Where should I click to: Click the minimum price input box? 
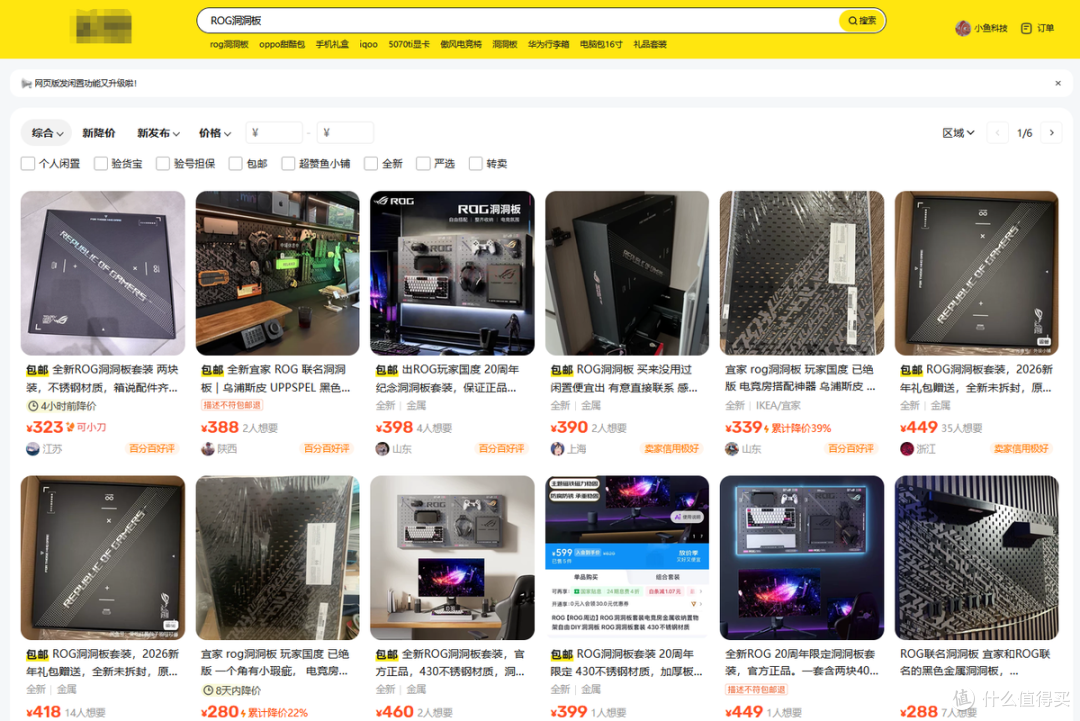275,133
